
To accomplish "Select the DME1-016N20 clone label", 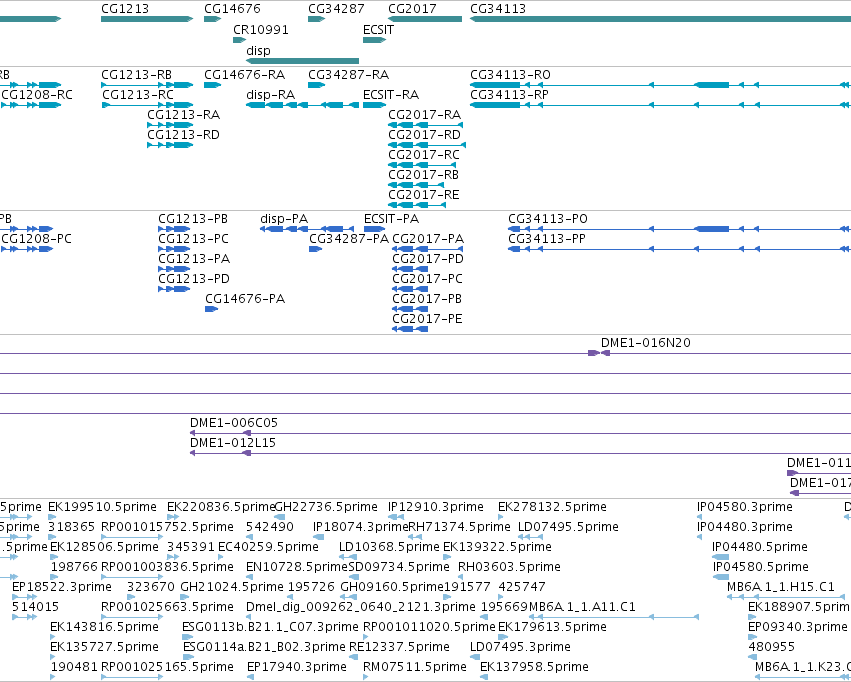I will [x=646, y=343].
